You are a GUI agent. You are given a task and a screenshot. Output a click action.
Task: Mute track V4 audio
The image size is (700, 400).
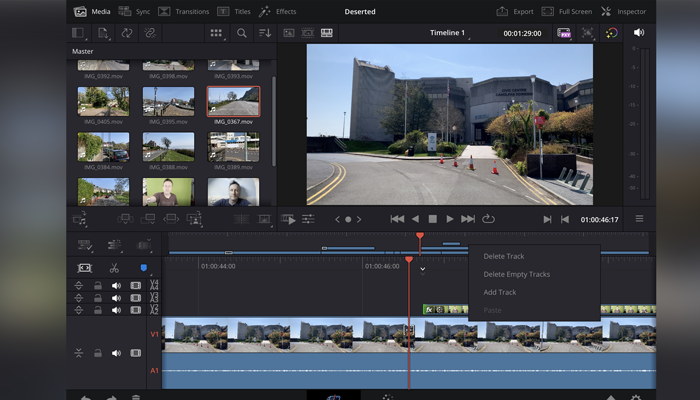(116, 286)
